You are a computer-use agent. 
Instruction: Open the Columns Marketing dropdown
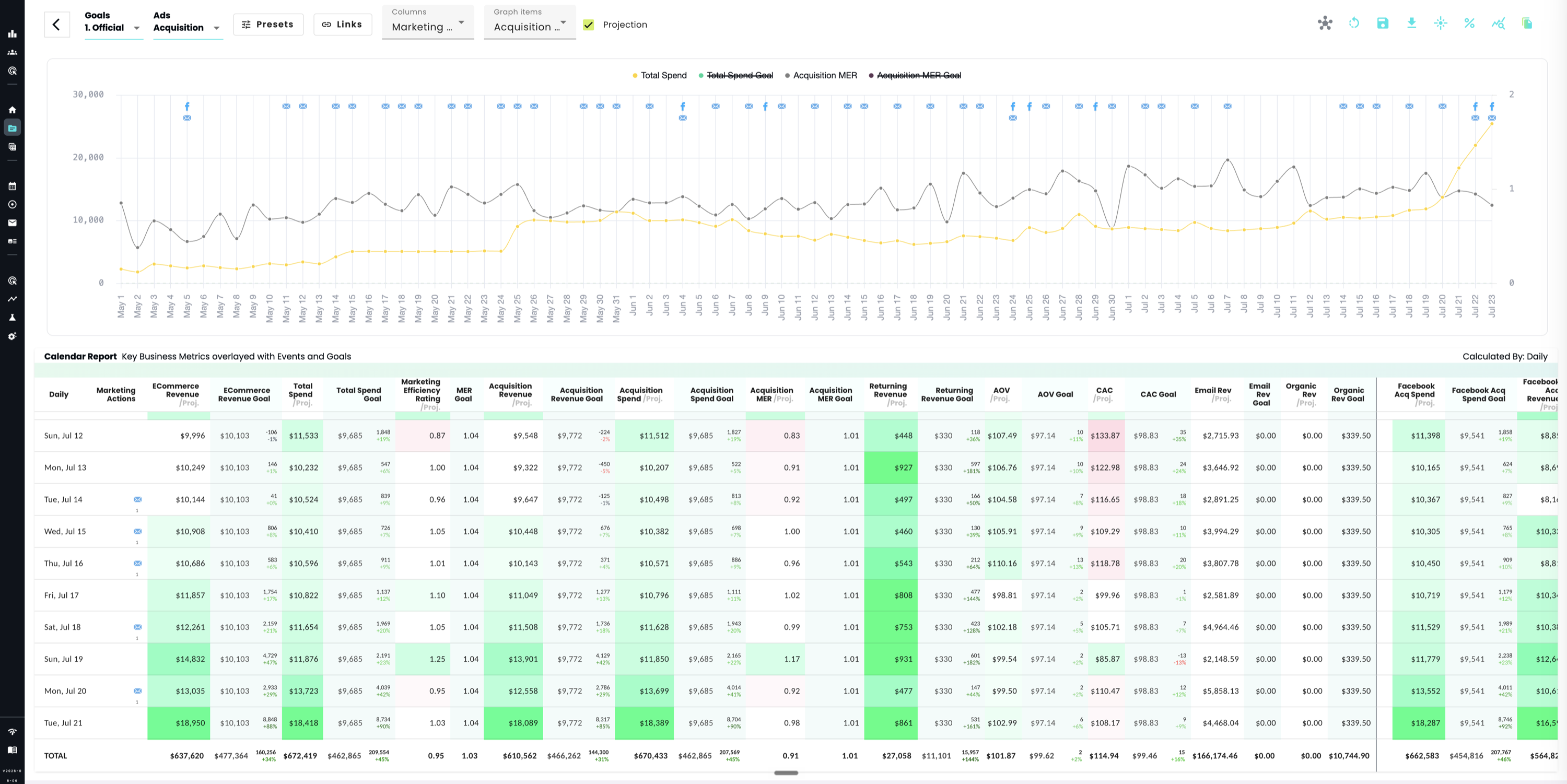point(428,22)
